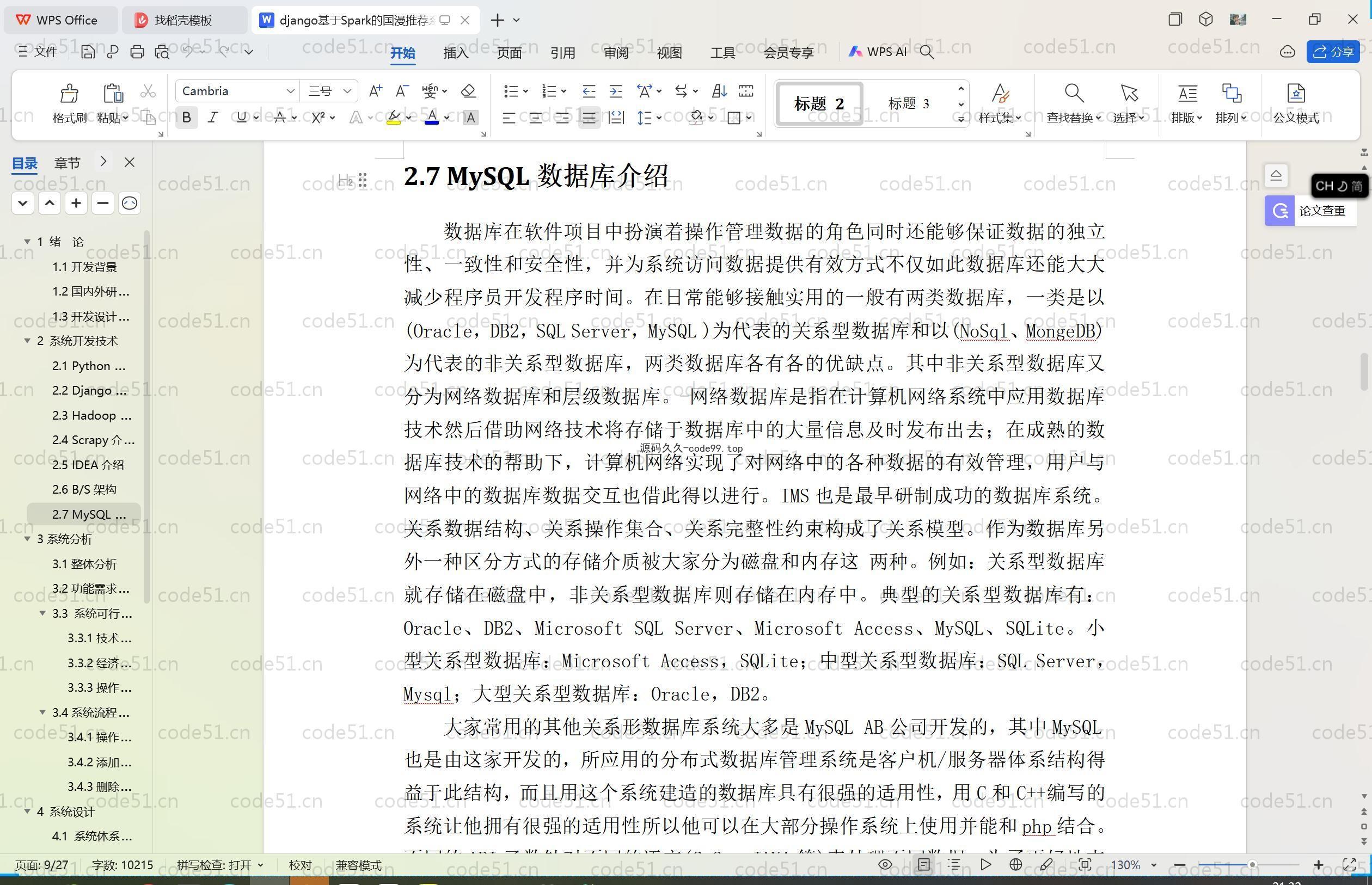
Task: Collapse the '3 系统分析' tree node
Action: pos(27,539)
